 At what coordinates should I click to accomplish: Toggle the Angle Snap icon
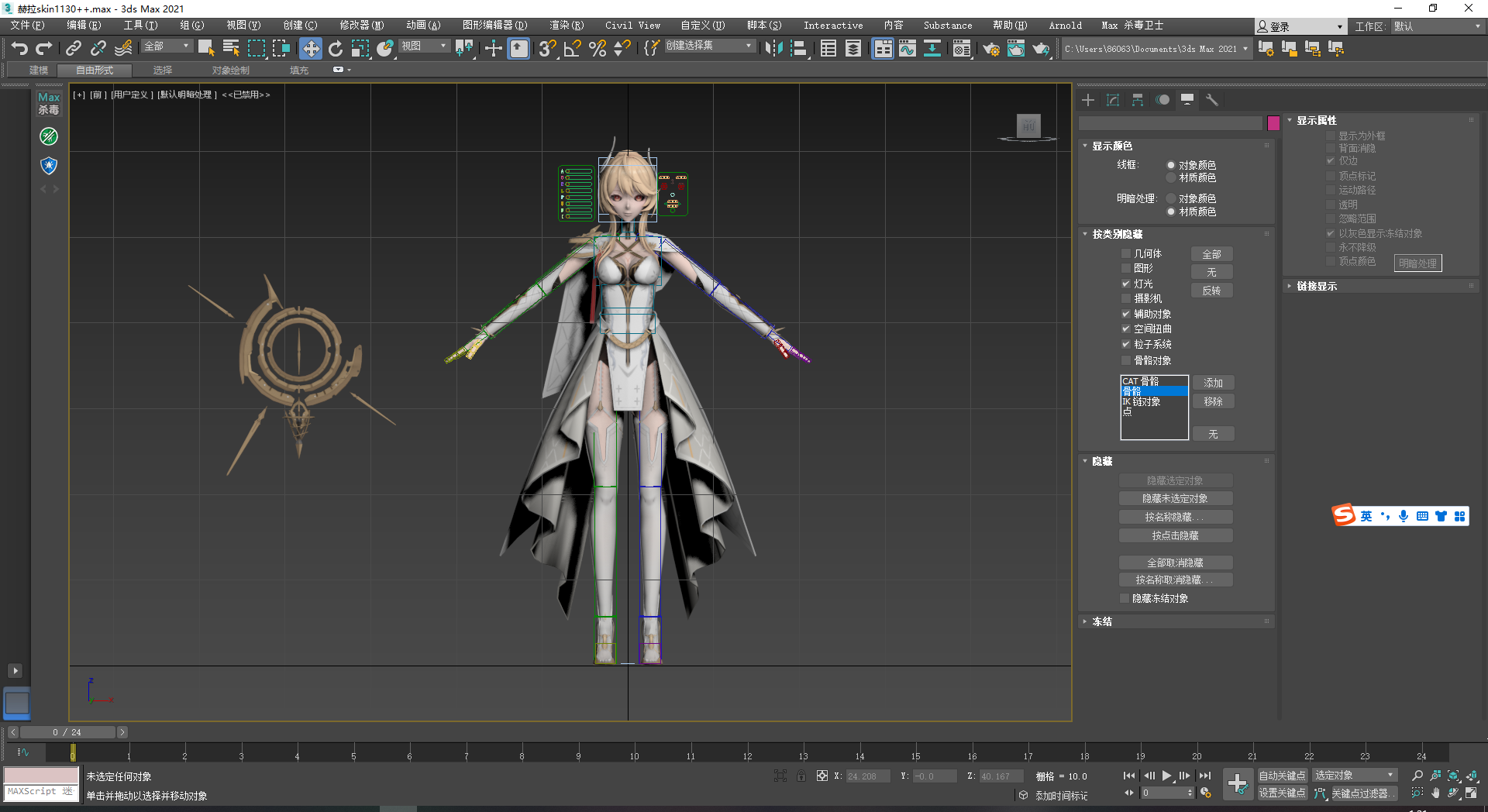572,49
